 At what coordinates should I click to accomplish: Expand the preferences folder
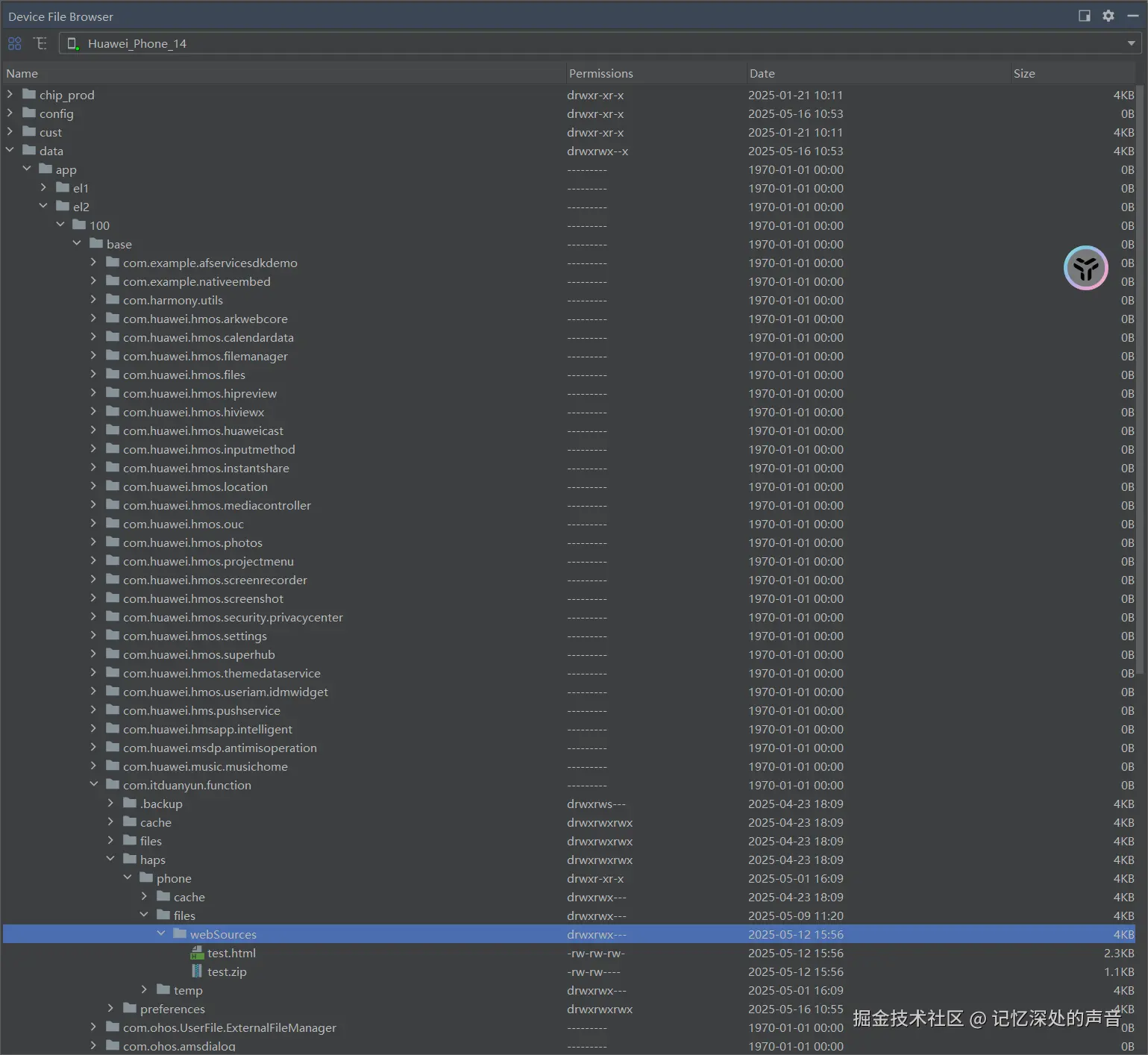click(110, 1008)
